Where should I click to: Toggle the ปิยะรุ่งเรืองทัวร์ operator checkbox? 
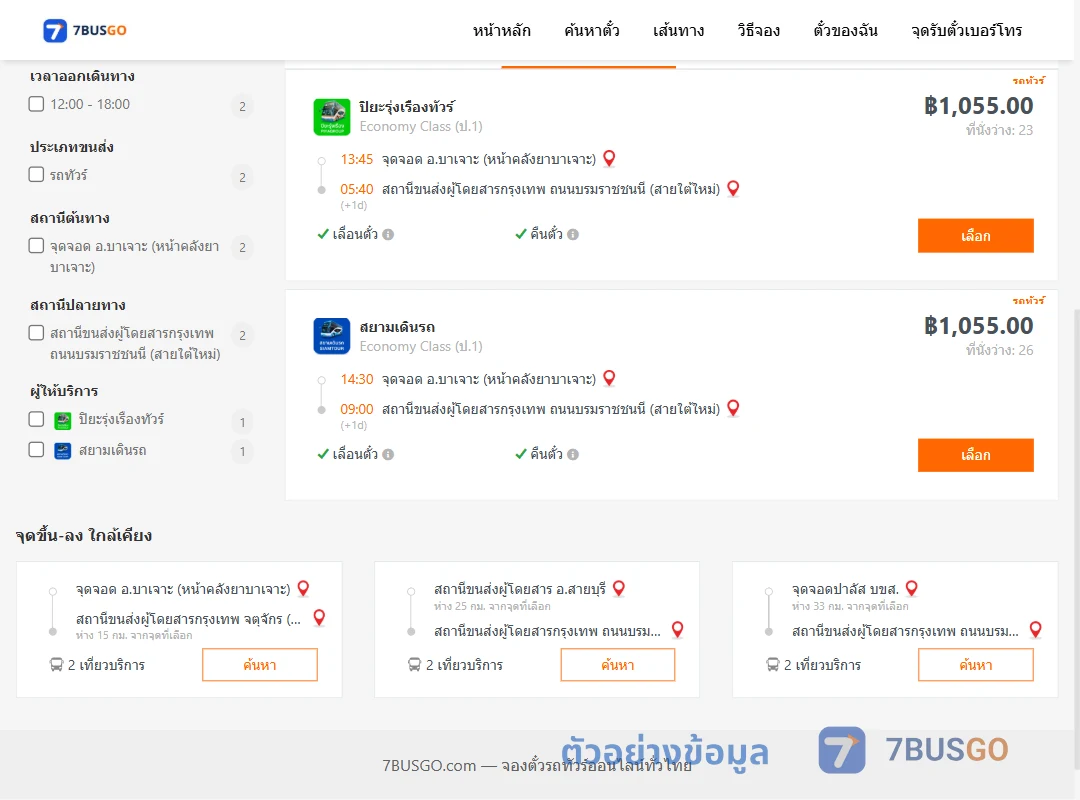pos(37,419)
